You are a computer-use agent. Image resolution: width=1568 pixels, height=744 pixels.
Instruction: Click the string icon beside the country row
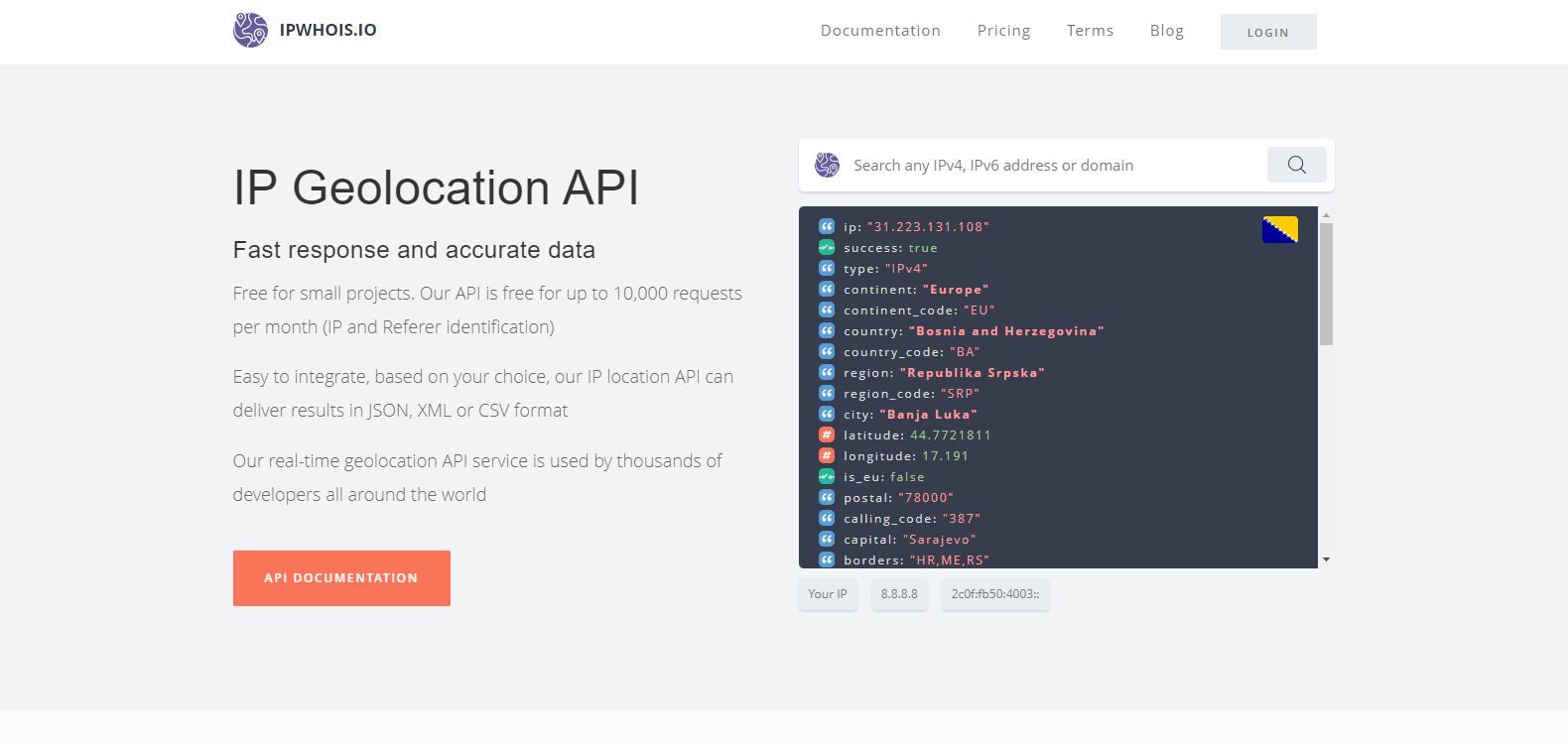click(x=827, y=330)
